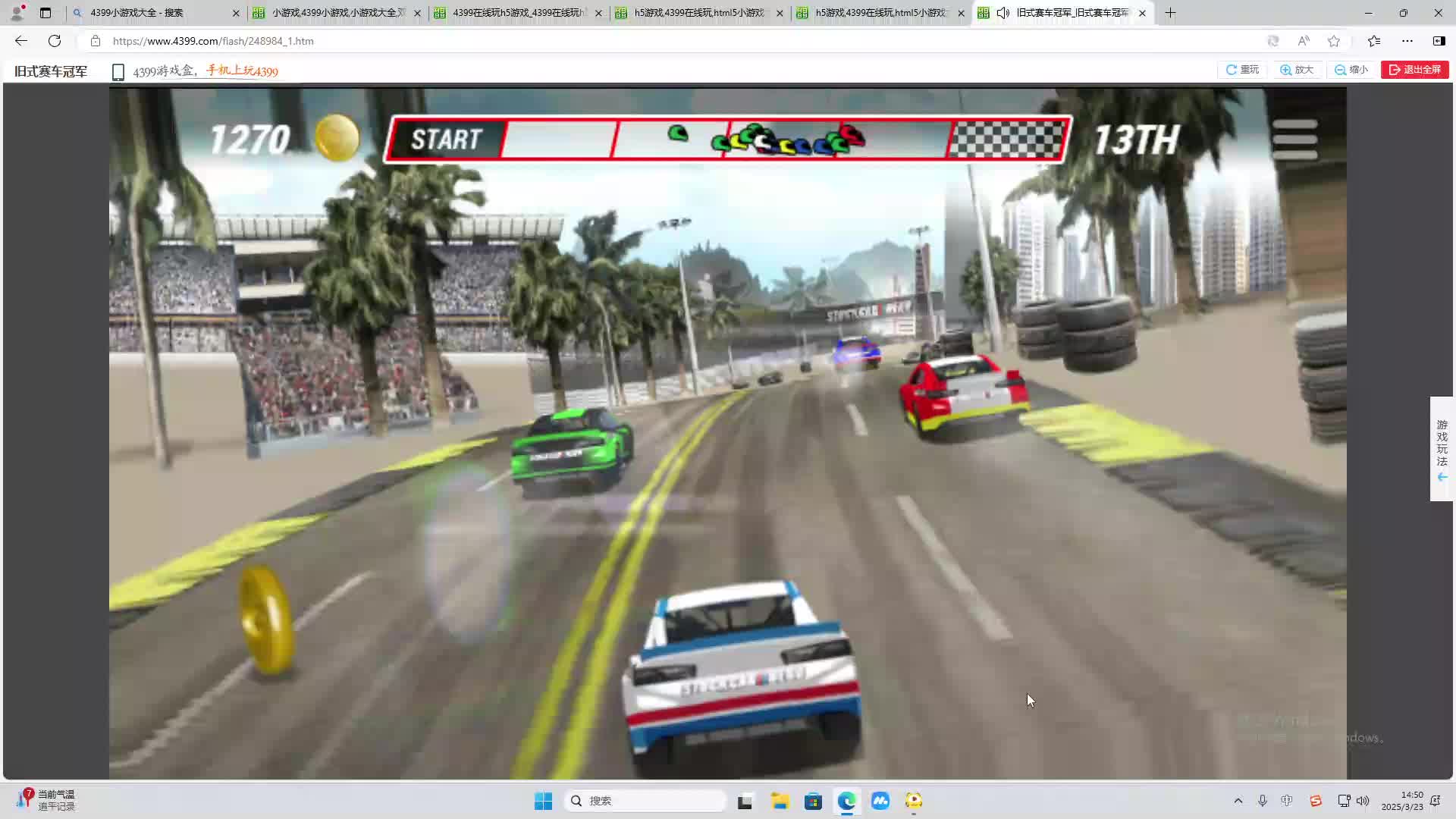Toggle browser sidebar split view icon
The width and height of the screenshot is (1456, 819).
[1439, 41]
